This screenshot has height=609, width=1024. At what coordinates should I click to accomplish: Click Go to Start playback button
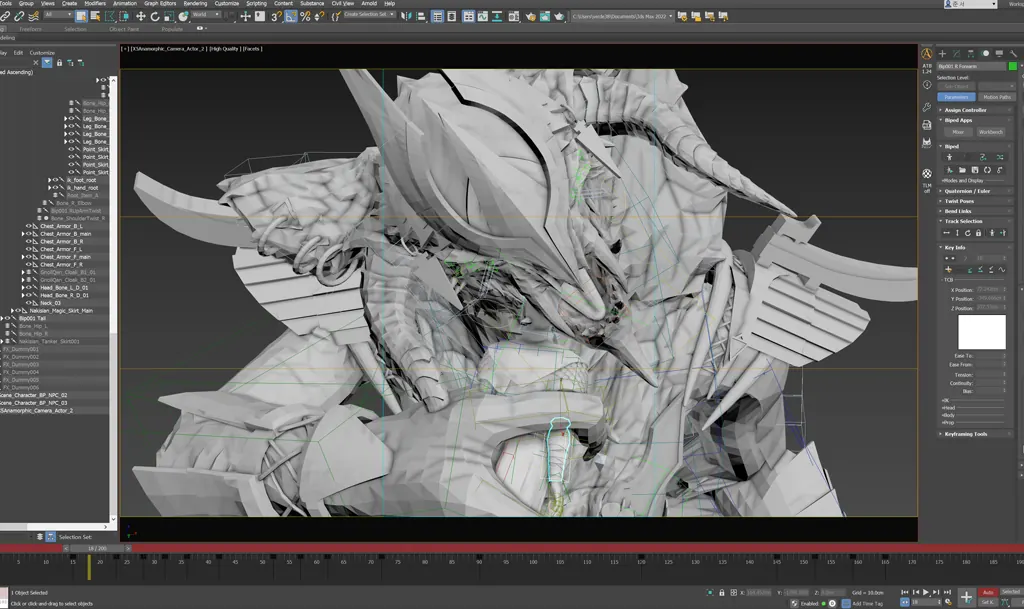tap(904, 592)
